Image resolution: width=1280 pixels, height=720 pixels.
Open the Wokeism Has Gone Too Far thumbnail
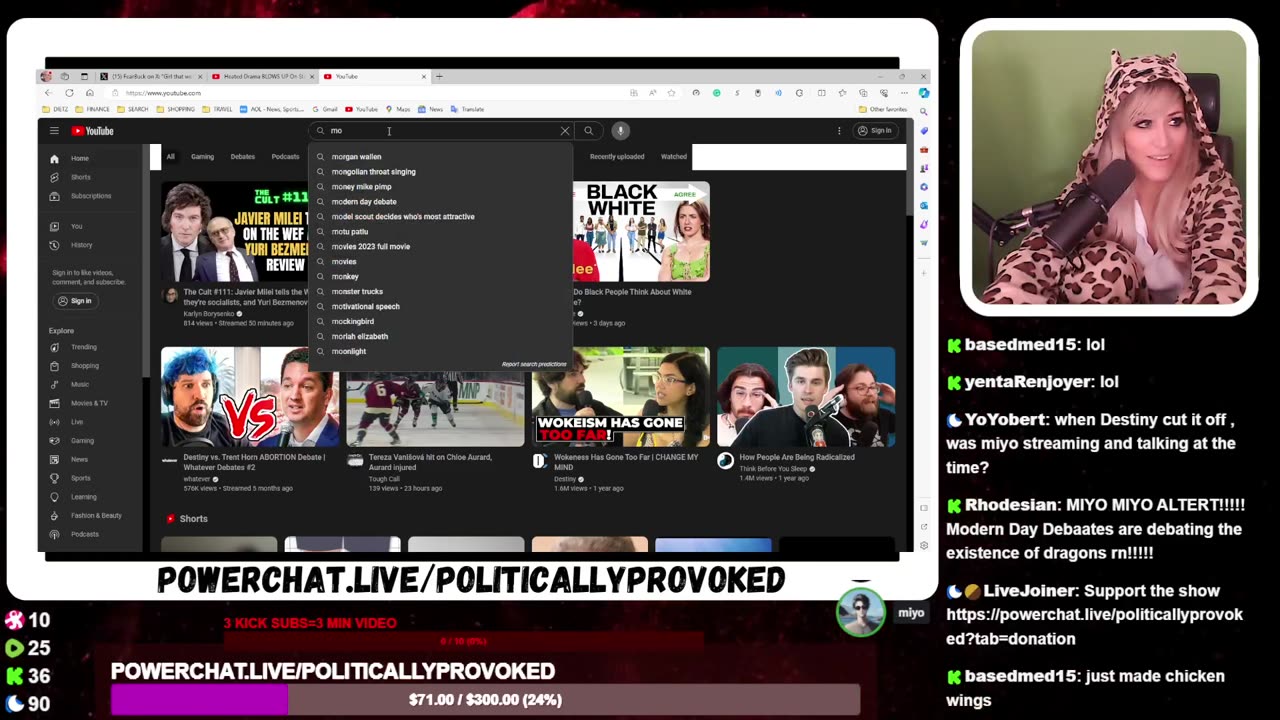pos(621,397)
